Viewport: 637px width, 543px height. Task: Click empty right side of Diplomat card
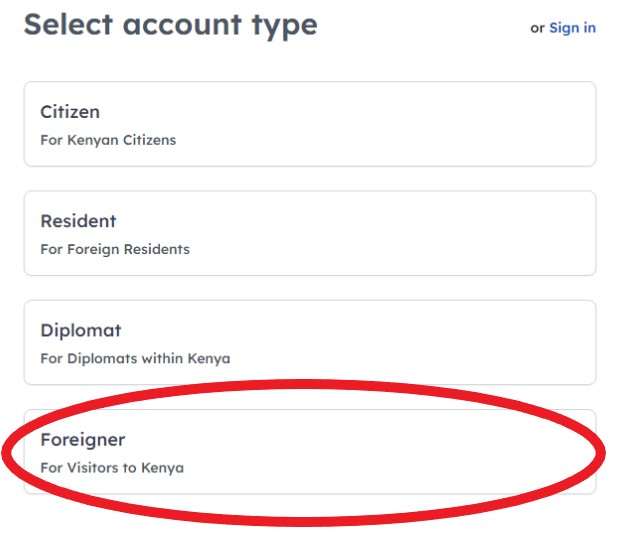tap(500, 342)
